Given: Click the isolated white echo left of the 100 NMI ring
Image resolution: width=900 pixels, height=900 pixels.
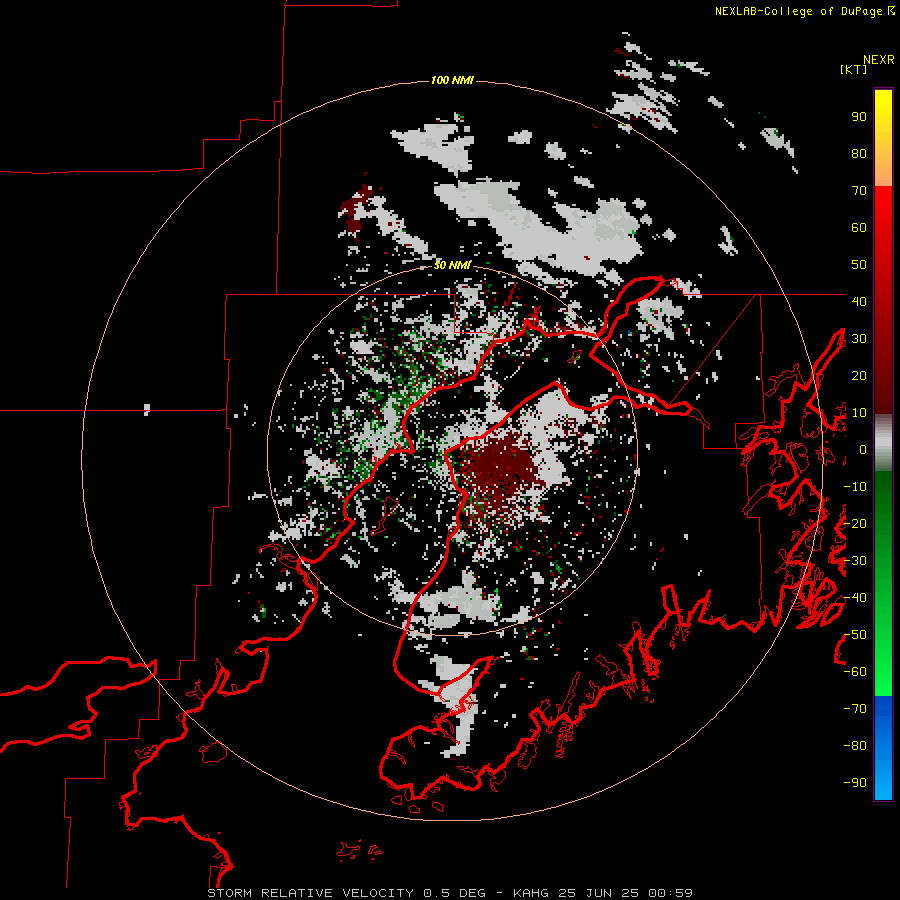Looking at the screenshot, I should pyautogui.click(x=147, y=409).
